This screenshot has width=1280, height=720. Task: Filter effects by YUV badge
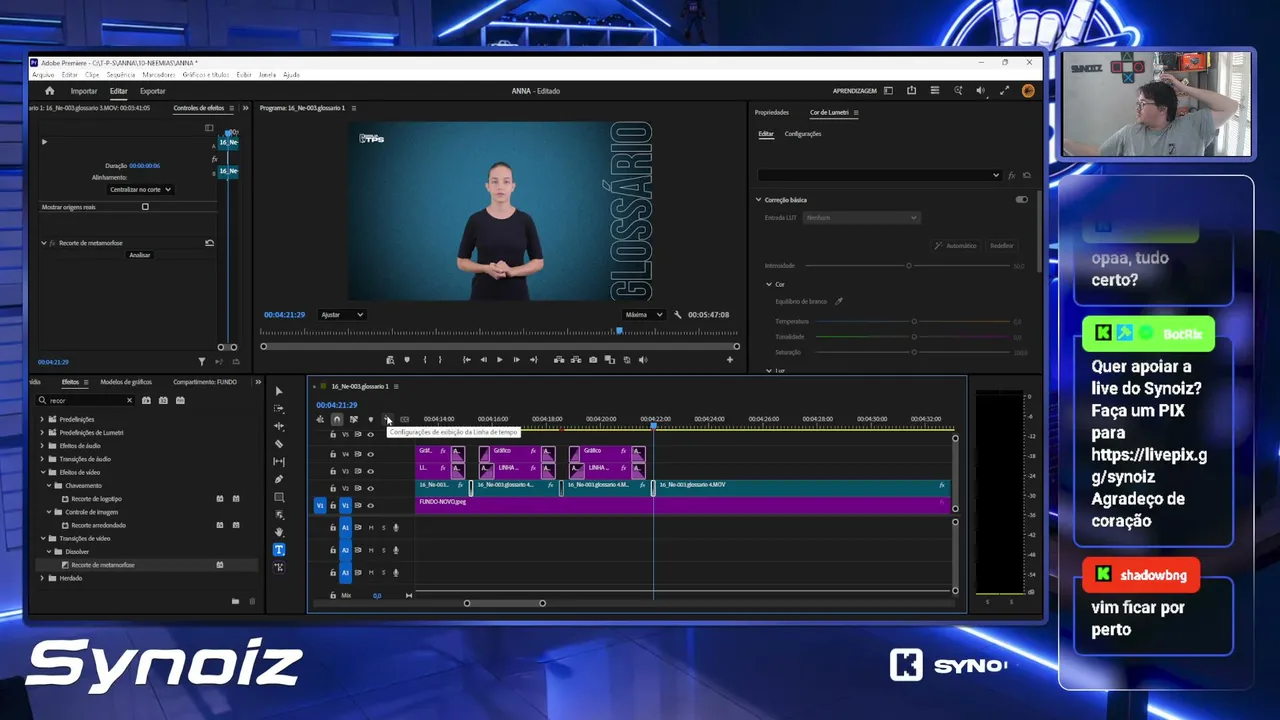(180, 400)
